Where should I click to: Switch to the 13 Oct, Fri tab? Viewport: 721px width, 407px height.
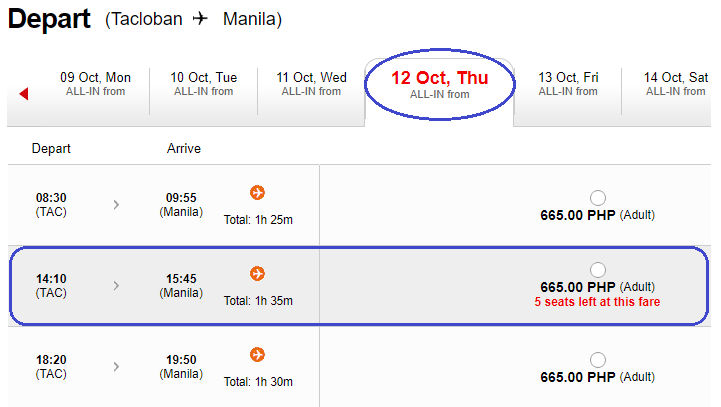[568, 84]
